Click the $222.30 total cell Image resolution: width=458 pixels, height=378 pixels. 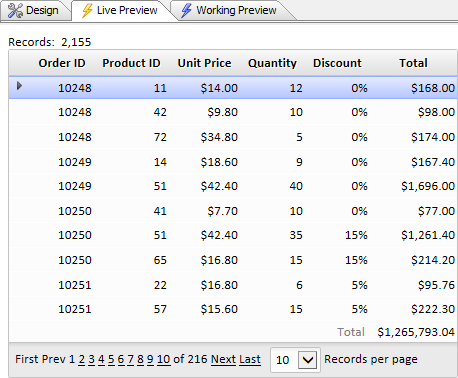click(433, 309)
